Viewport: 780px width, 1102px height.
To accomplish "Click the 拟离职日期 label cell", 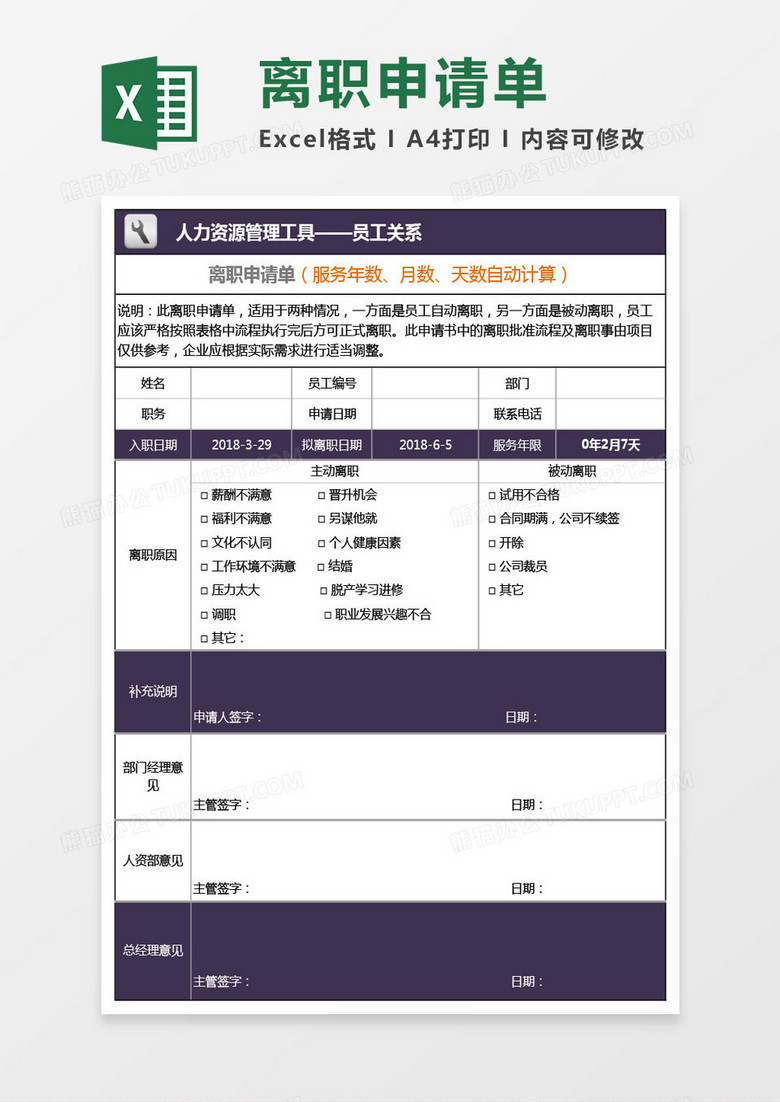I will coord(332,445).
